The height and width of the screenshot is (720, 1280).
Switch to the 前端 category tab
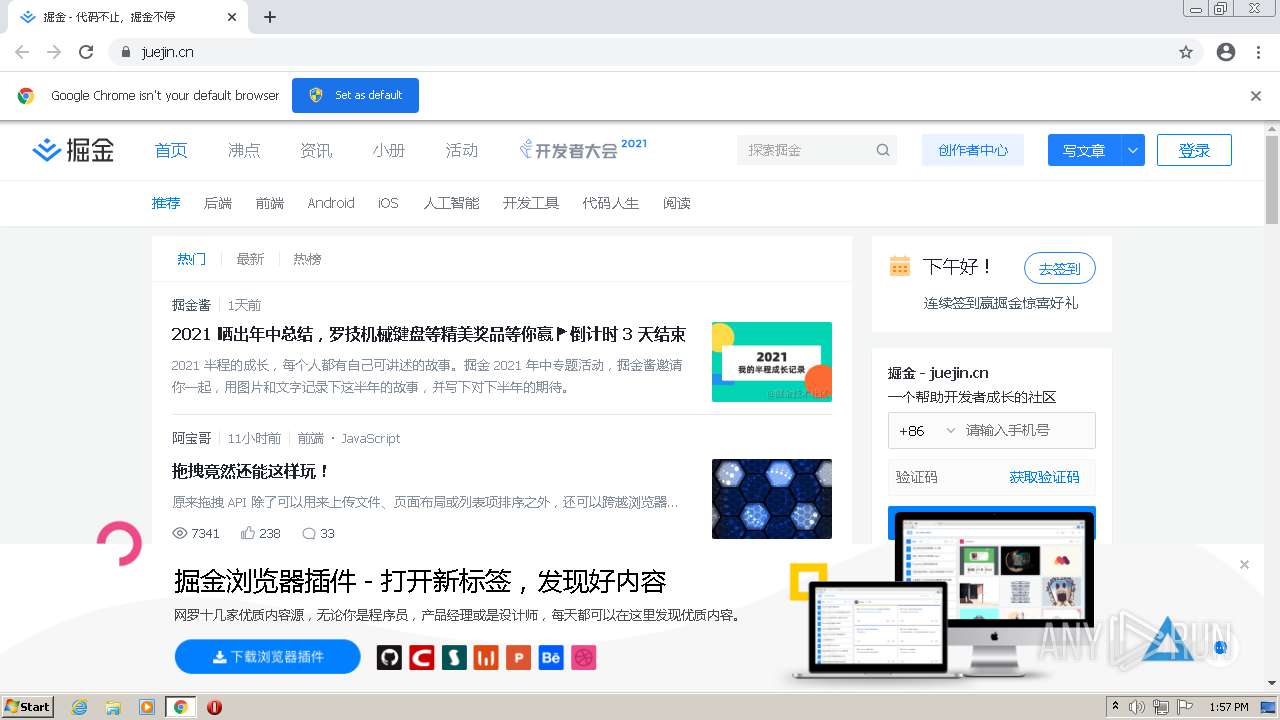tap(270, 203)
